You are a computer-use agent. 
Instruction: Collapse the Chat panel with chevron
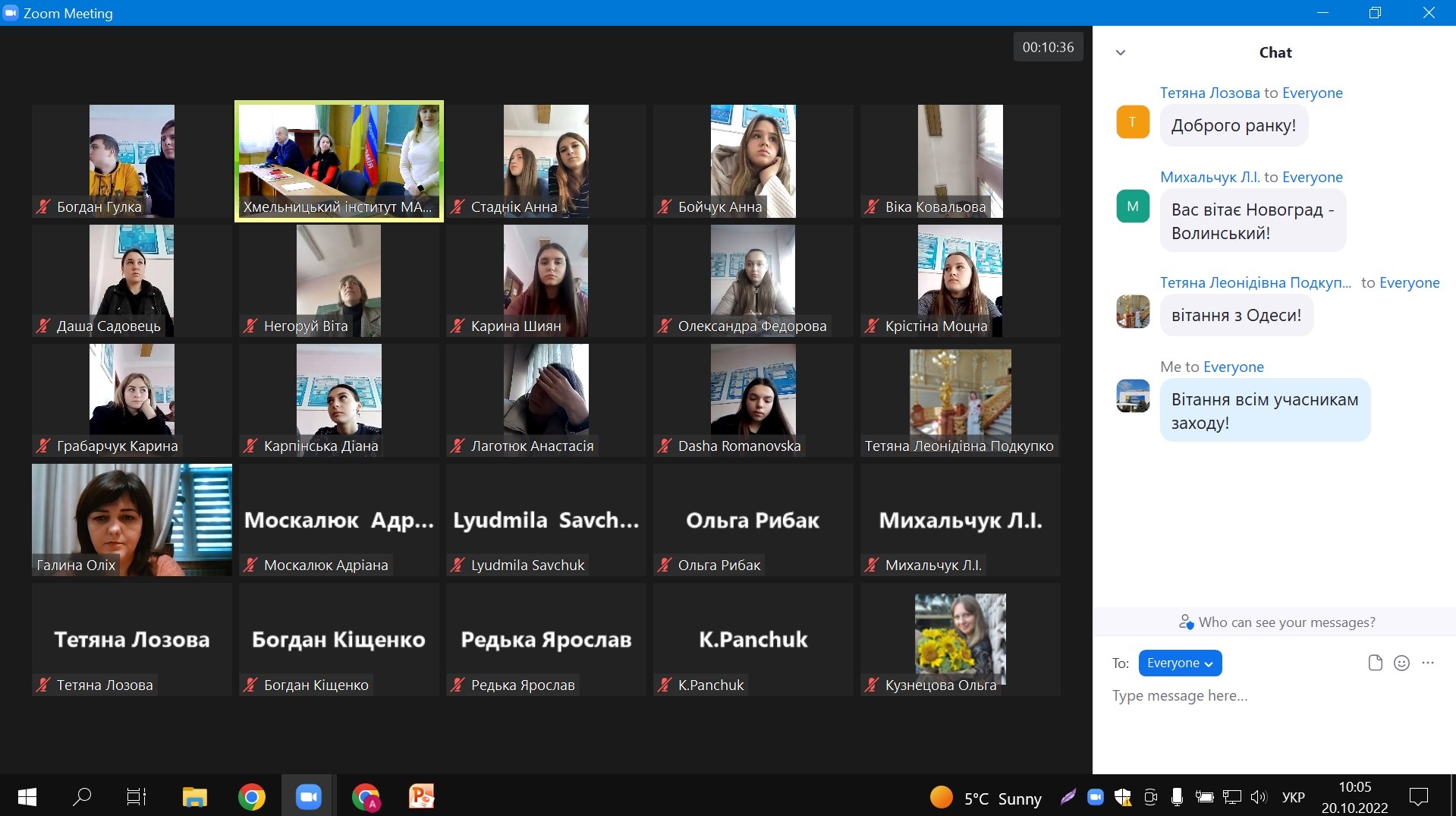pos(1121,52)
